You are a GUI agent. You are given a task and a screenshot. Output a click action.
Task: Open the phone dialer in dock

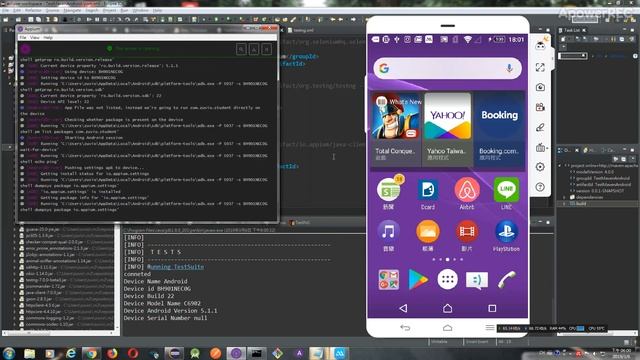(507, 280)
